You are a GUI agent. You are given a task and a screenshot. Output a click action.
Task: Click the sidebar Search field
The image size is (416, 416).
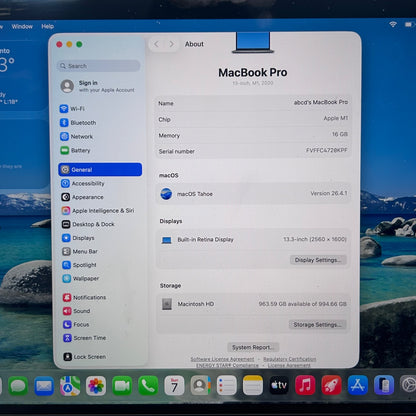[98, 66]
